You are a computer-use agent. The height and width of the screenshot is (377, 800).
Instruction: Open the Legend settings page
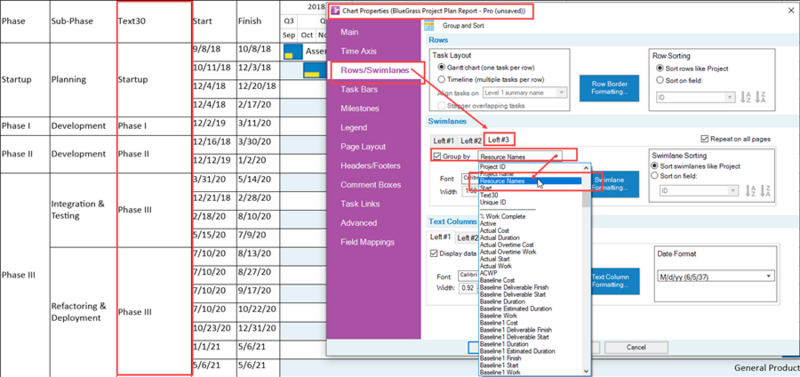click(354, 128)
